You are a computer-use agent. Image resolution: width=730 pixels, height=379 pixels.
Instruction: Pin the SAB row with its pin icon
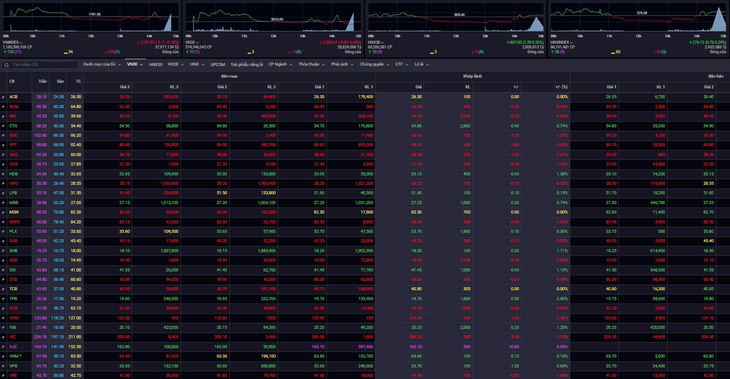(x=3, y=241)
